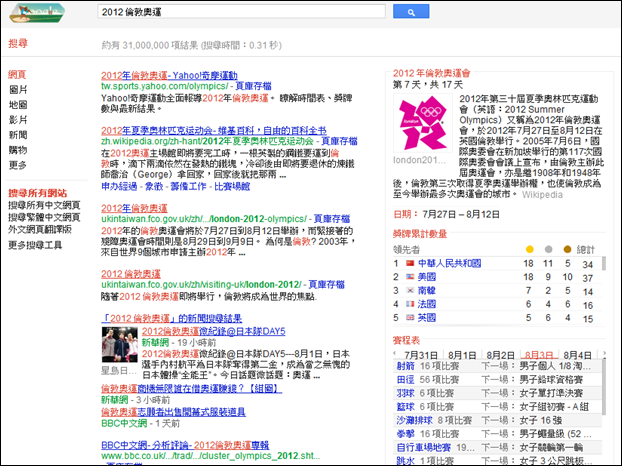This screenshot has height=466, width=622.
Task: Open the 南韓 medal table link
Action: [427, 290]
